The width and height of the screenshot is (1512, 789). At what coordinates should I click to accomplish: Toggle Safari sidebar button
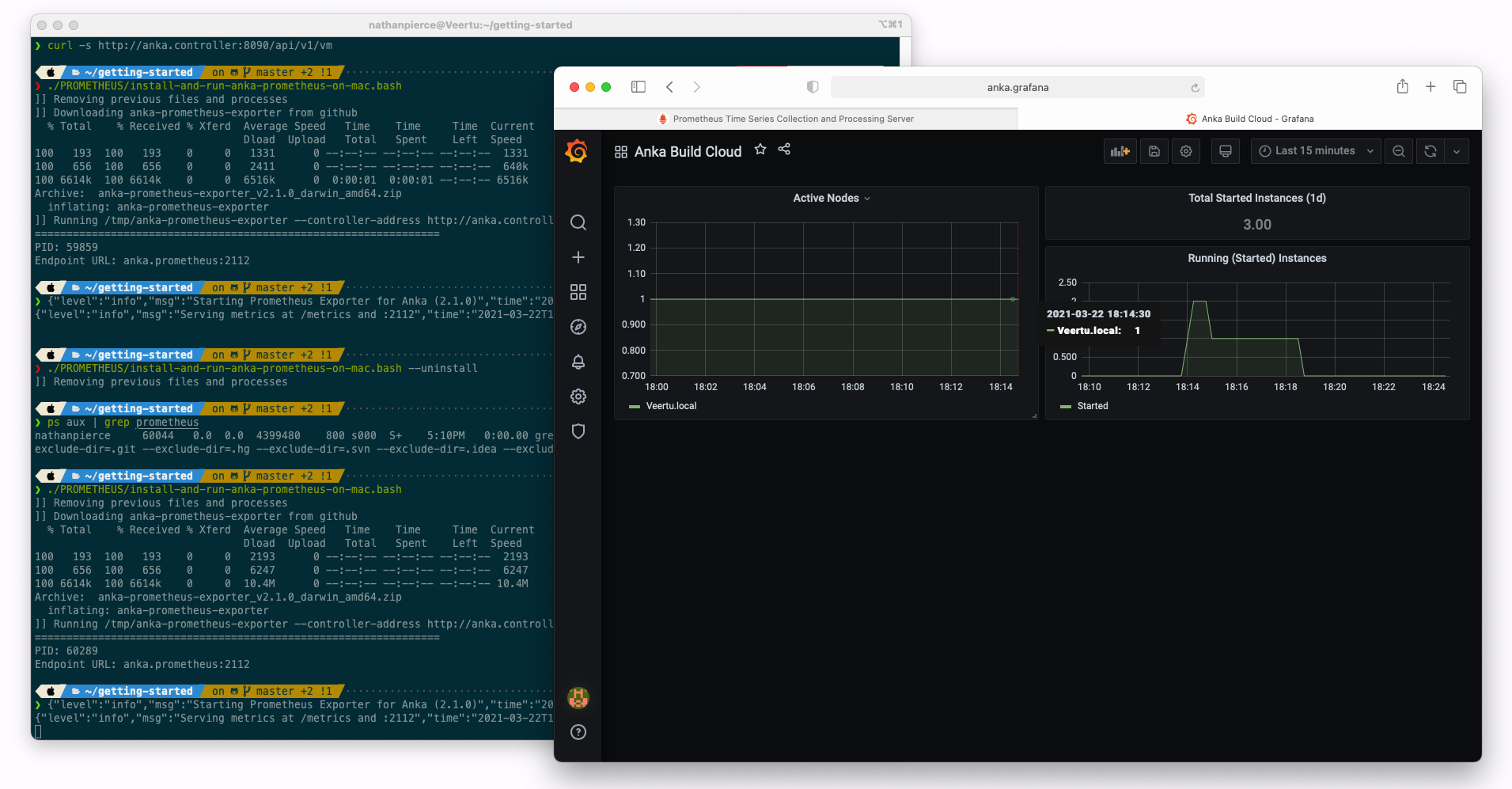pos(639,87)
